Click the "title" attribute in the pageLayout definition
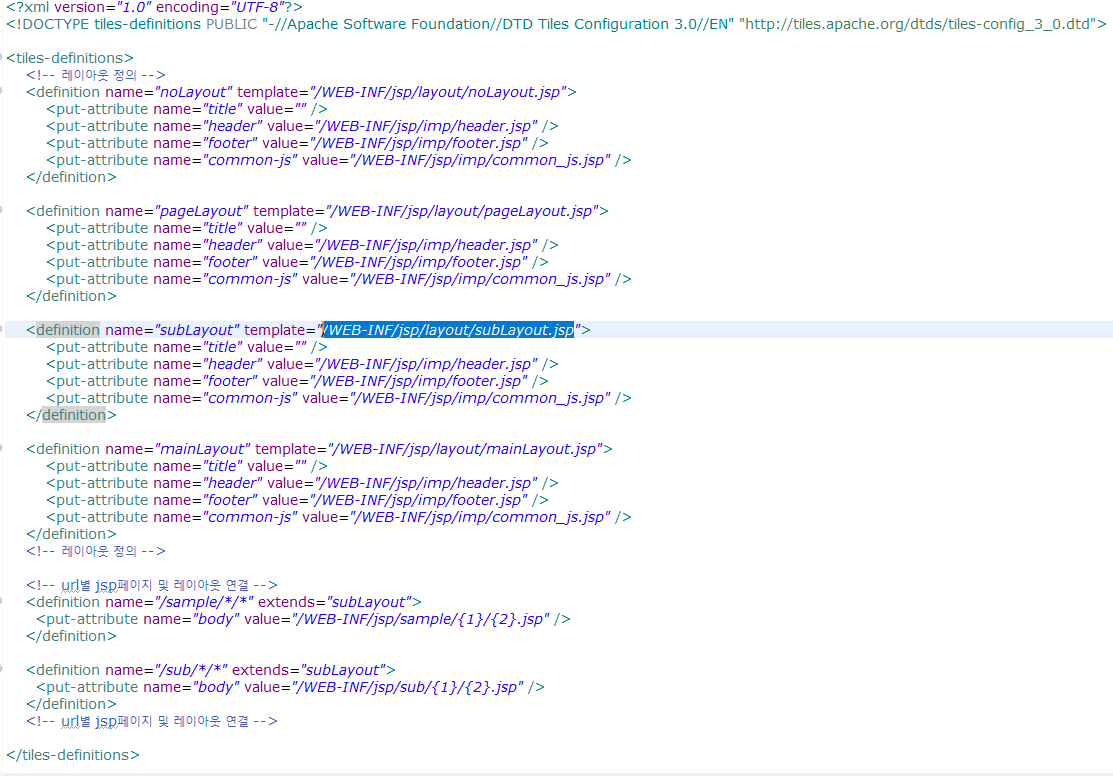Image resolution: width=1113 pixels, height=776 pixels. [223, 229]
